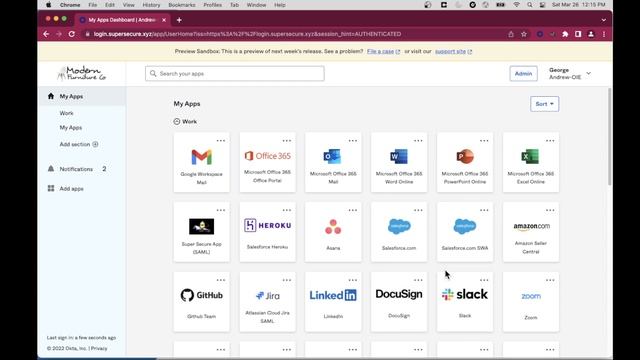Image resolution: width=640 pixels, height=360 pixels.
Task: Open a new browser tab
Action: [179, 20]
